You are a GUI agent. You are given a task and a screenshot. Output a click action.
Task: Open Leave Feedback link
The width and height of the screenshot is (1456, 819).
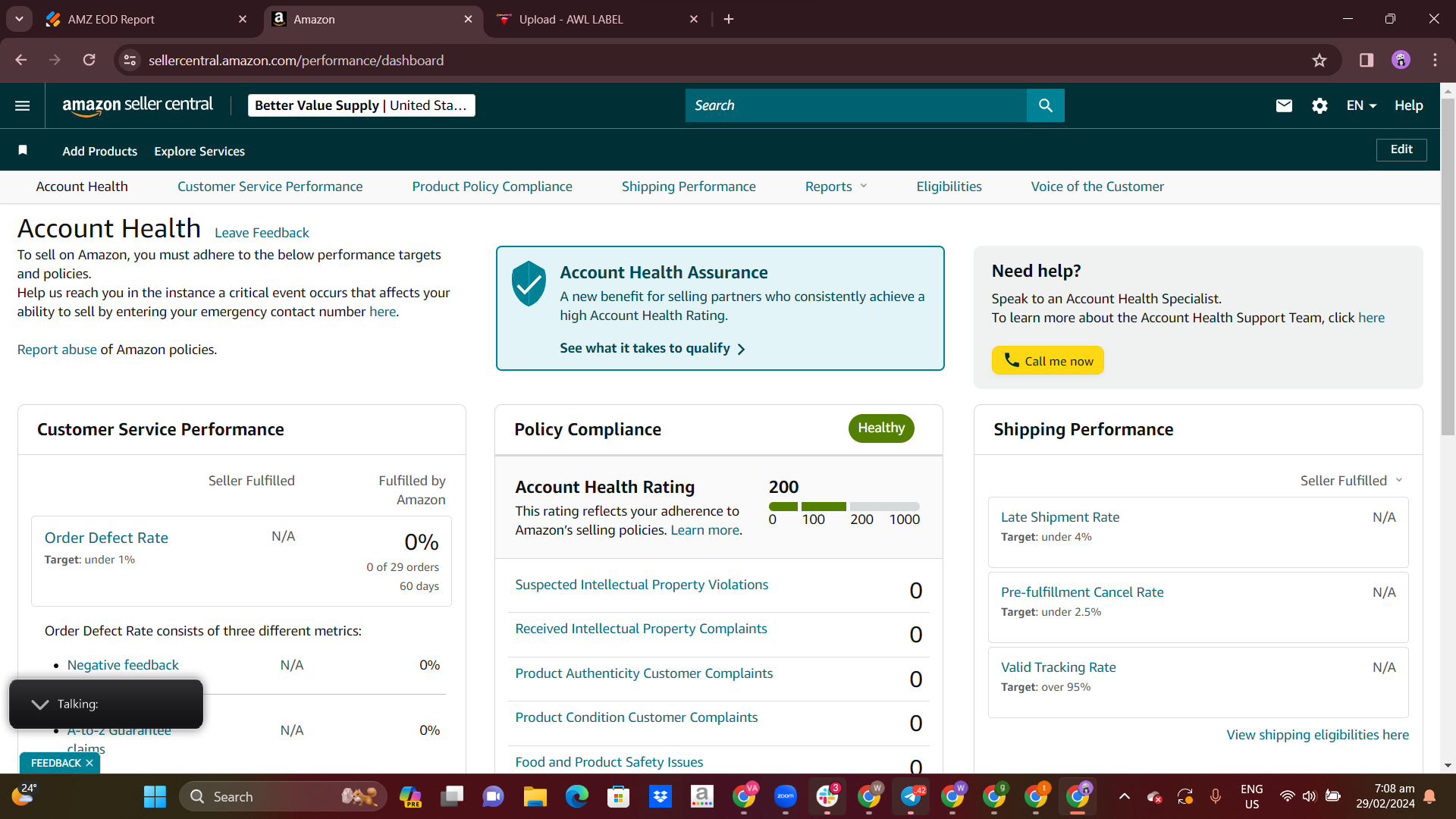click(x=262, y=233)
